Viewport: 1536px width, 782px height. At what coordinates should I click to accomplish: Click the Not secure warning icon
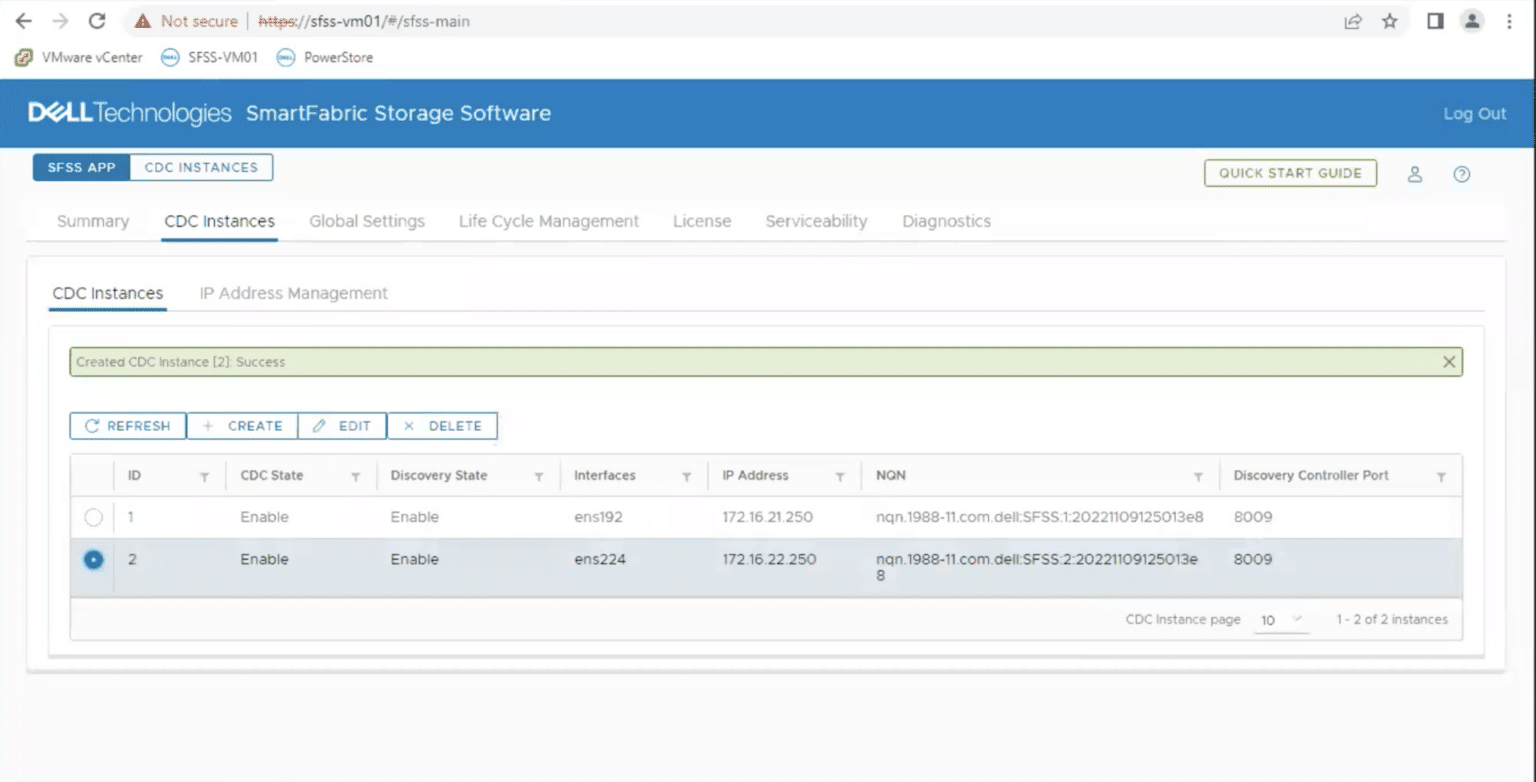coord(143,21)
